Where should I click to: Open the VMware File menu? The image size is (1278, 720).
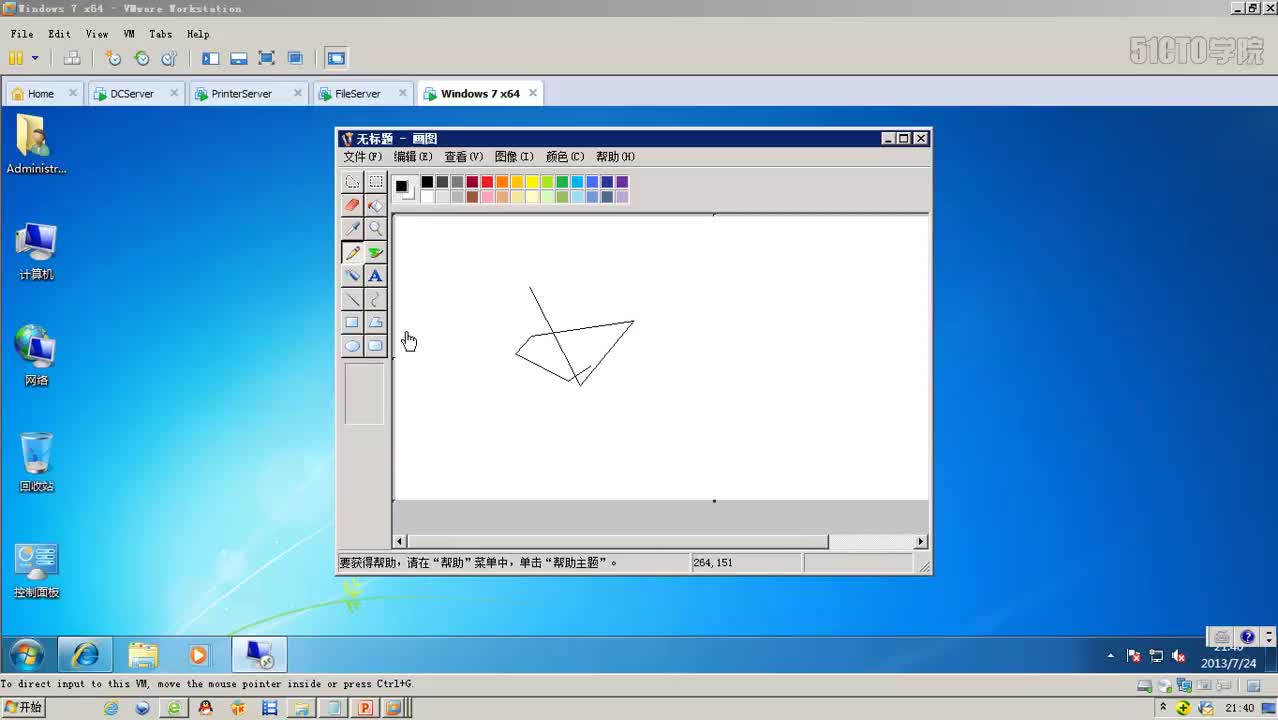22,34
